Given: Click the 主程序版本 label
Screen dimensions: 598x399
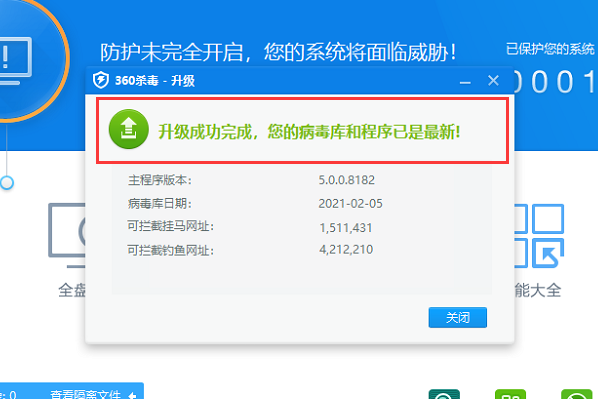Looking at the screenshot, I should pyautogui.click(x=160, y=180).
